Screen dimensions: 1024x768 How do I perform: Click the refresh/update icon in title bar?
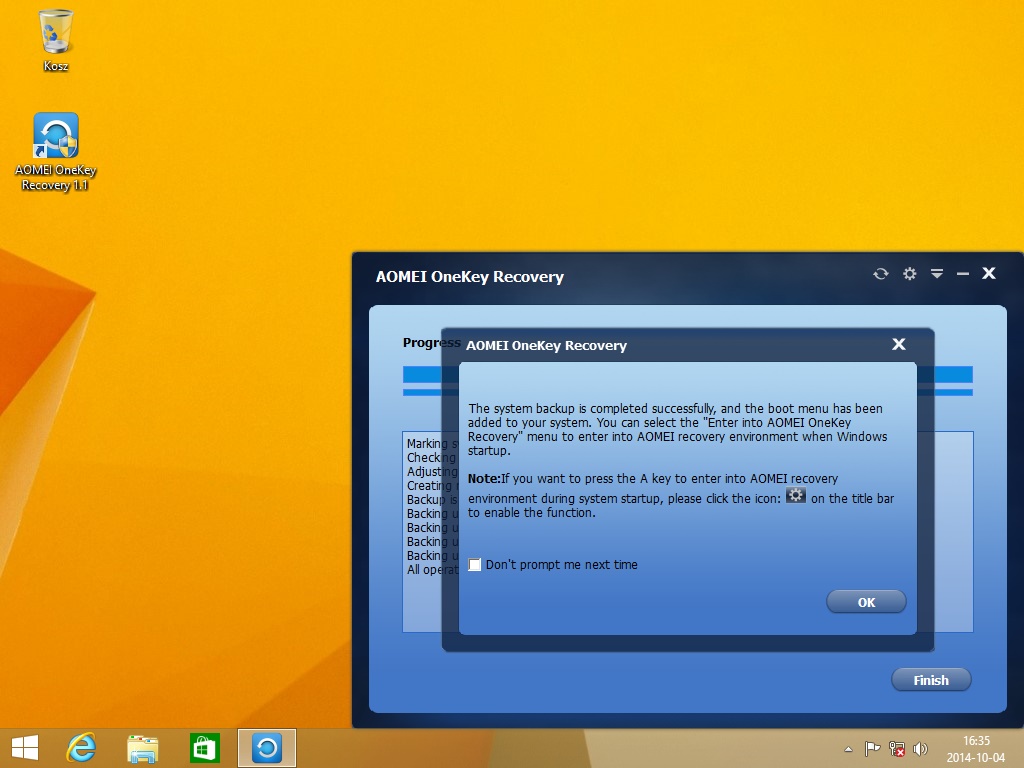coord(880,274)
